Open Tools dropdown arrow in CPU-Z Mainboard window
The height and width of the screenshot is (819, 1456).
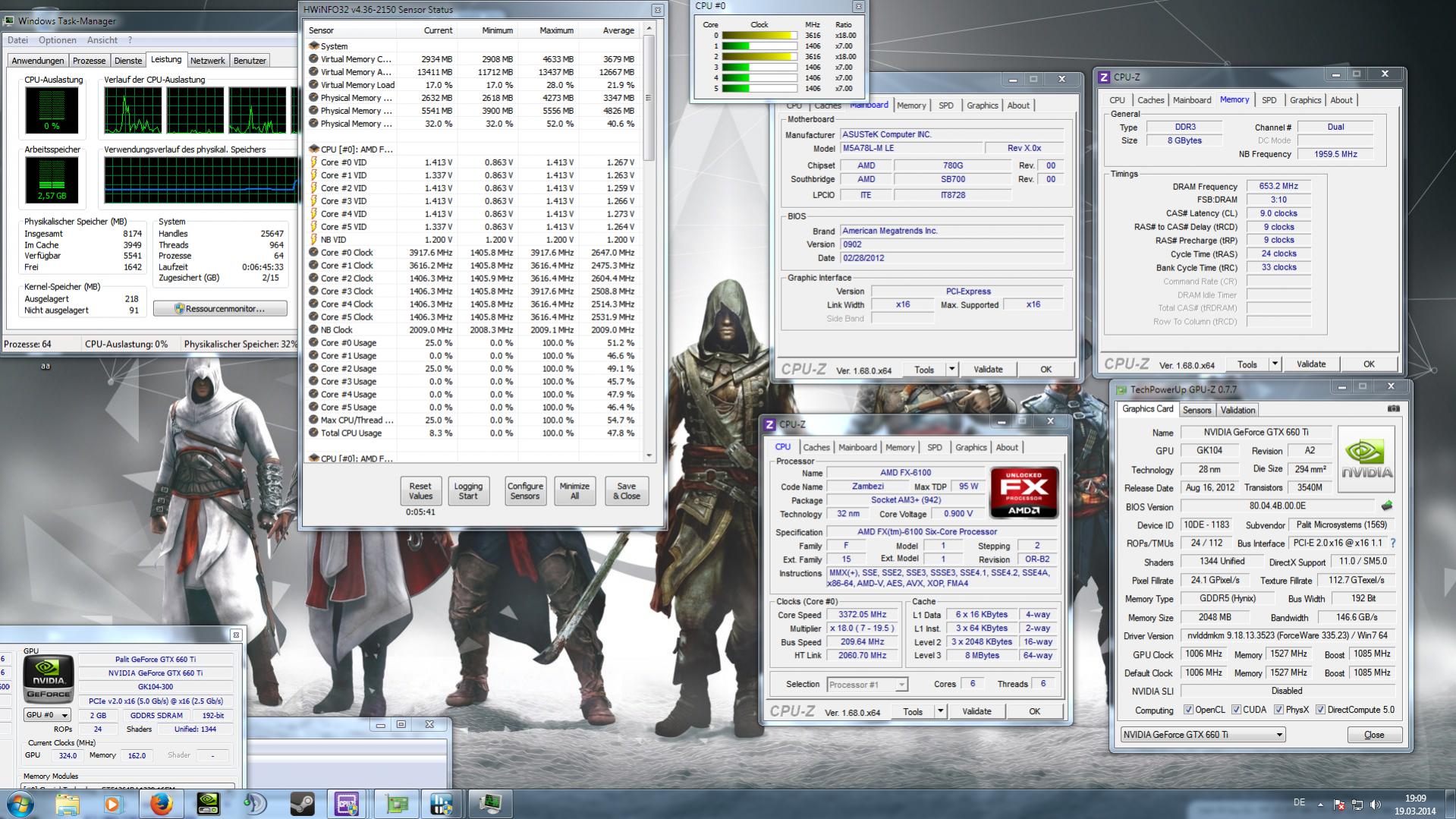[x=951, y=370]
